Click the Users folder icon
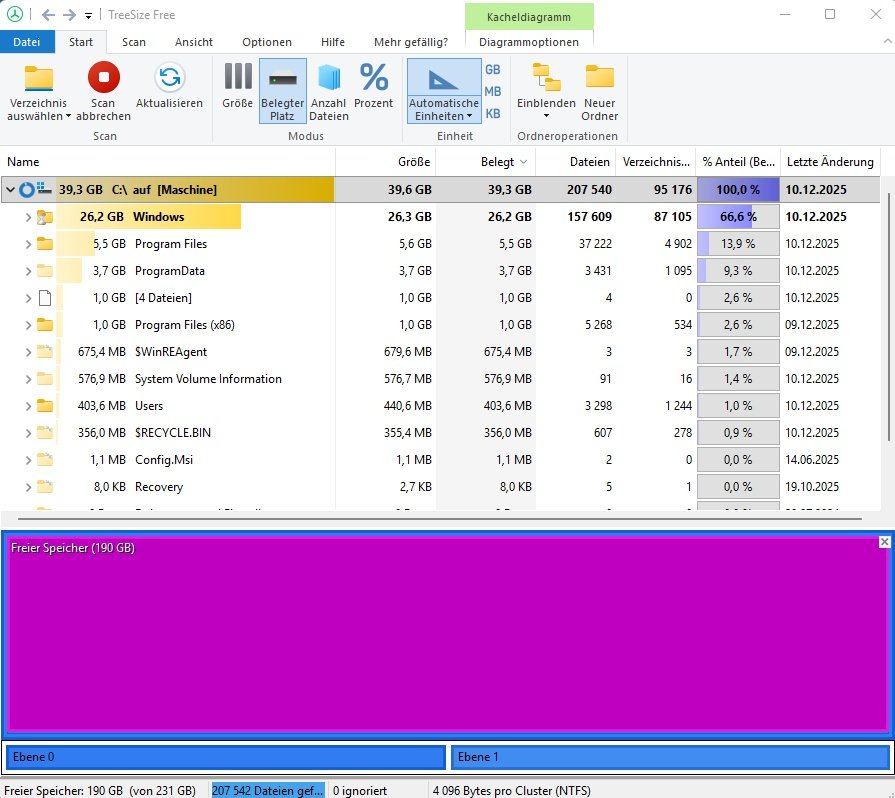895x798 pixels. click(45, 406)
